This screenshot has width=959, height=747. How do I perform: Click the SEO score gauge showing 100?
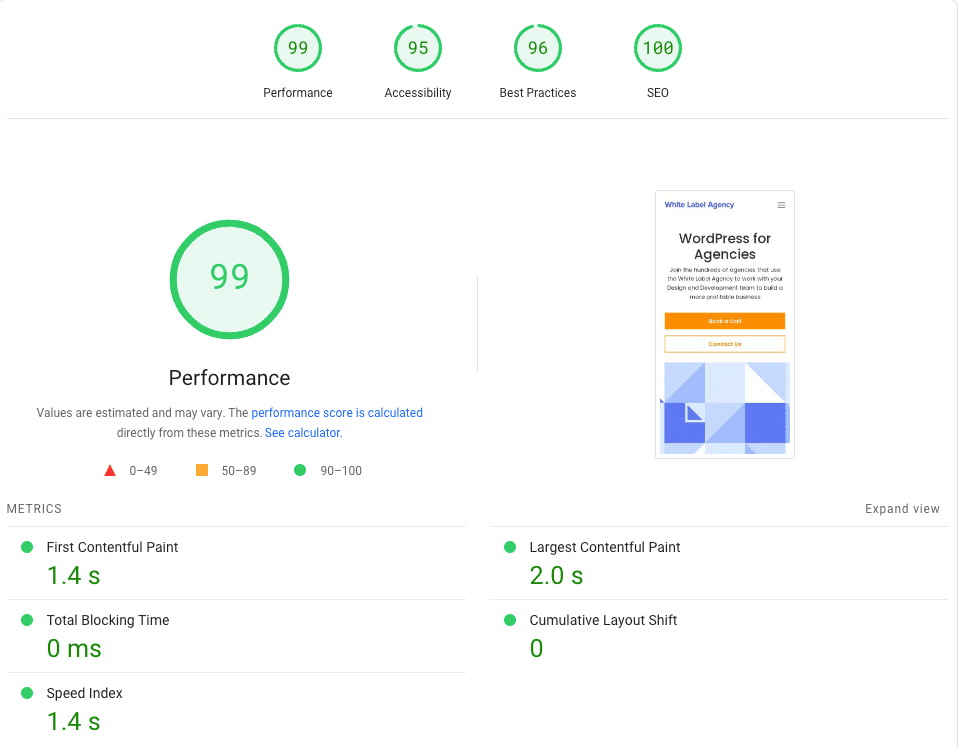point(657,48)
